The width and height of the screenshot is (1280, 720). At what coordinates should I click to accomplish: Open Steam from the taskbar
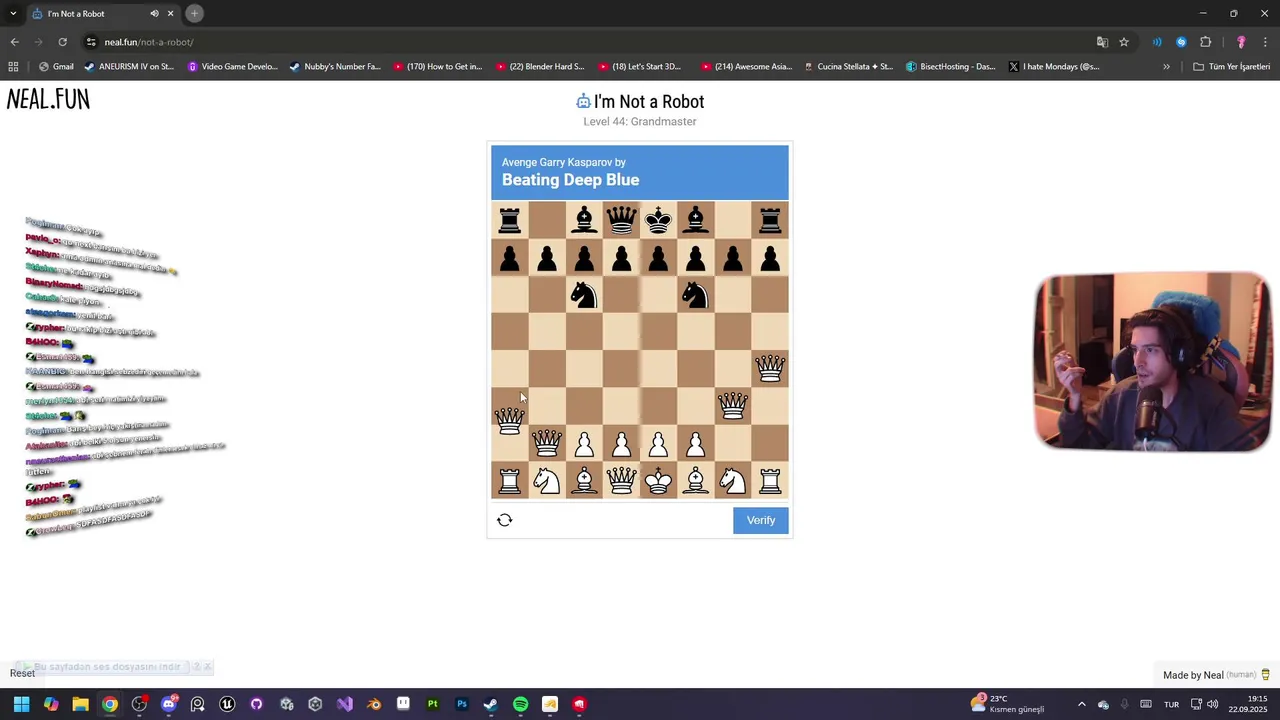point(491,704)
